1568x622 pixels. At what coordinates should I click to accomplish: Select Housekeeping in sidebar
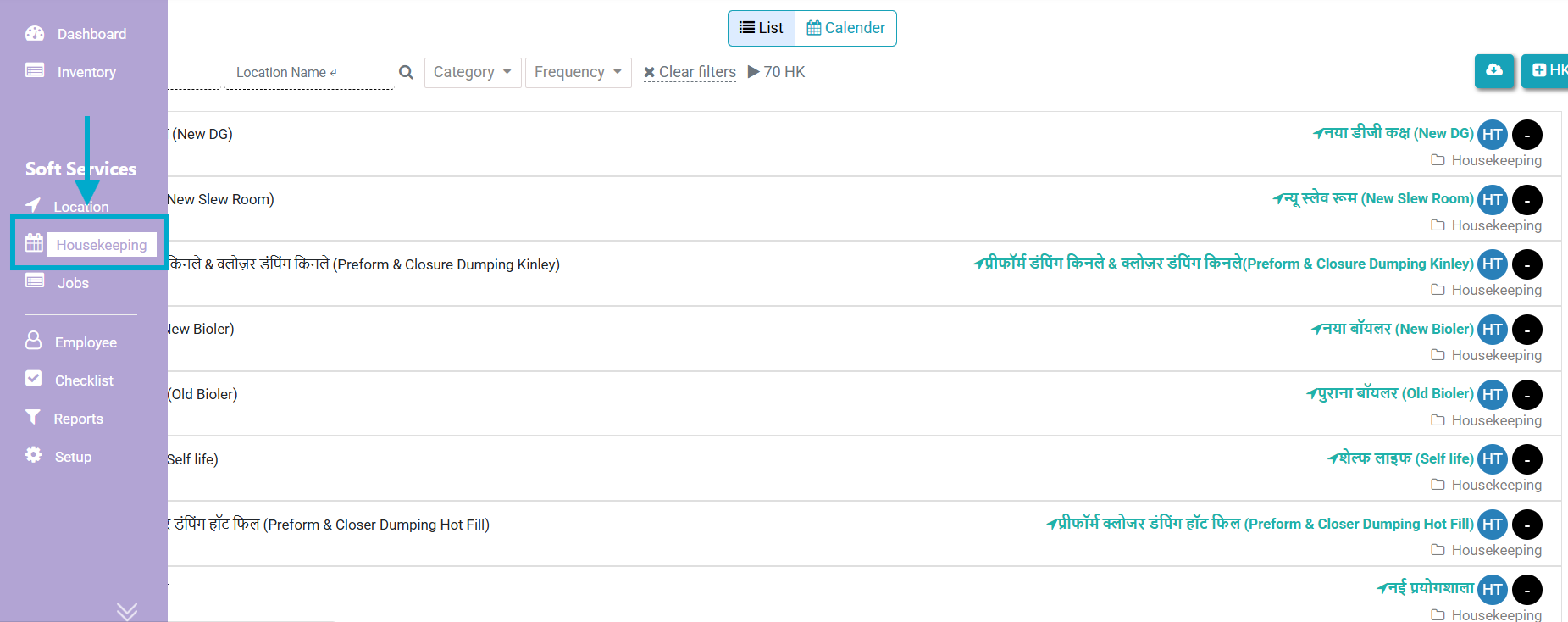tap(101, 245)
